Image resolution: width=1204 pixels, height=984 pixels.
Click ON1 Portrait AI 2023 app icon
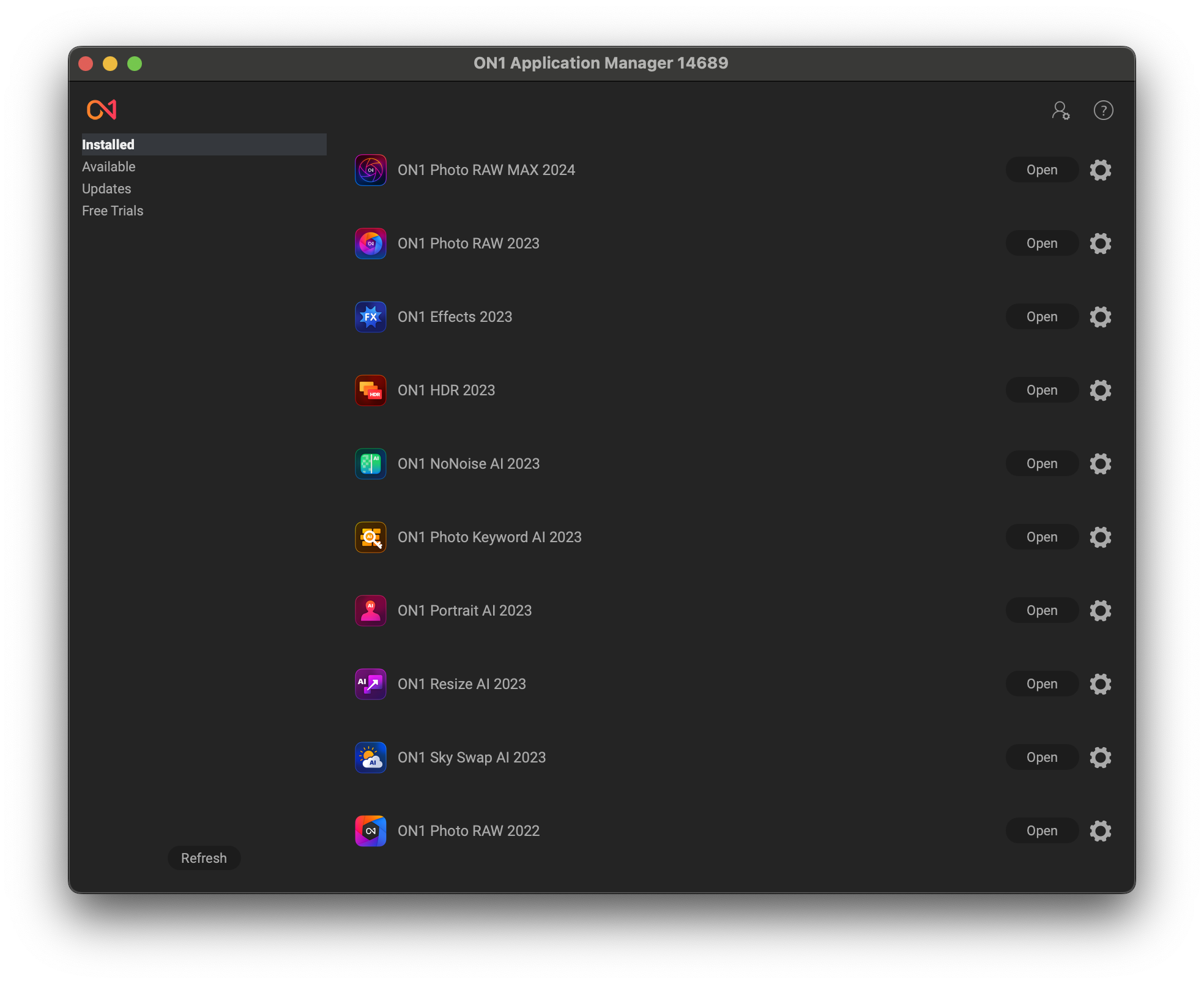point(371,611)
